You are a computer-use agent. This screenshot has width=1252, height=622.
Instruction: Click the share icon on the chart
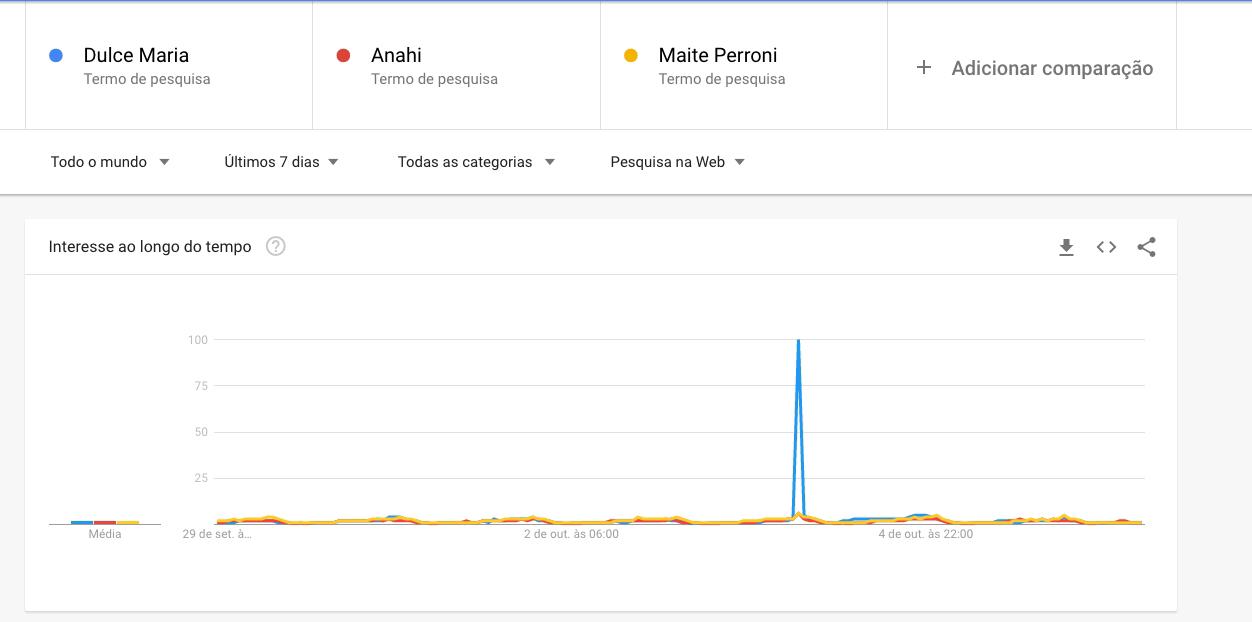pos(1146,247)
